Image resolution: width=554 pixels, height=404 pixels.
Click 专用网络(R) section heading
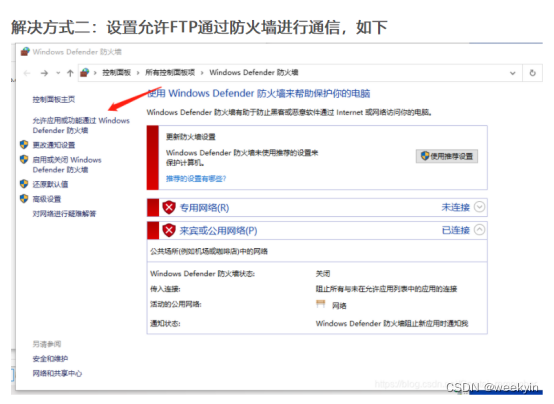(x=204, y=207)
